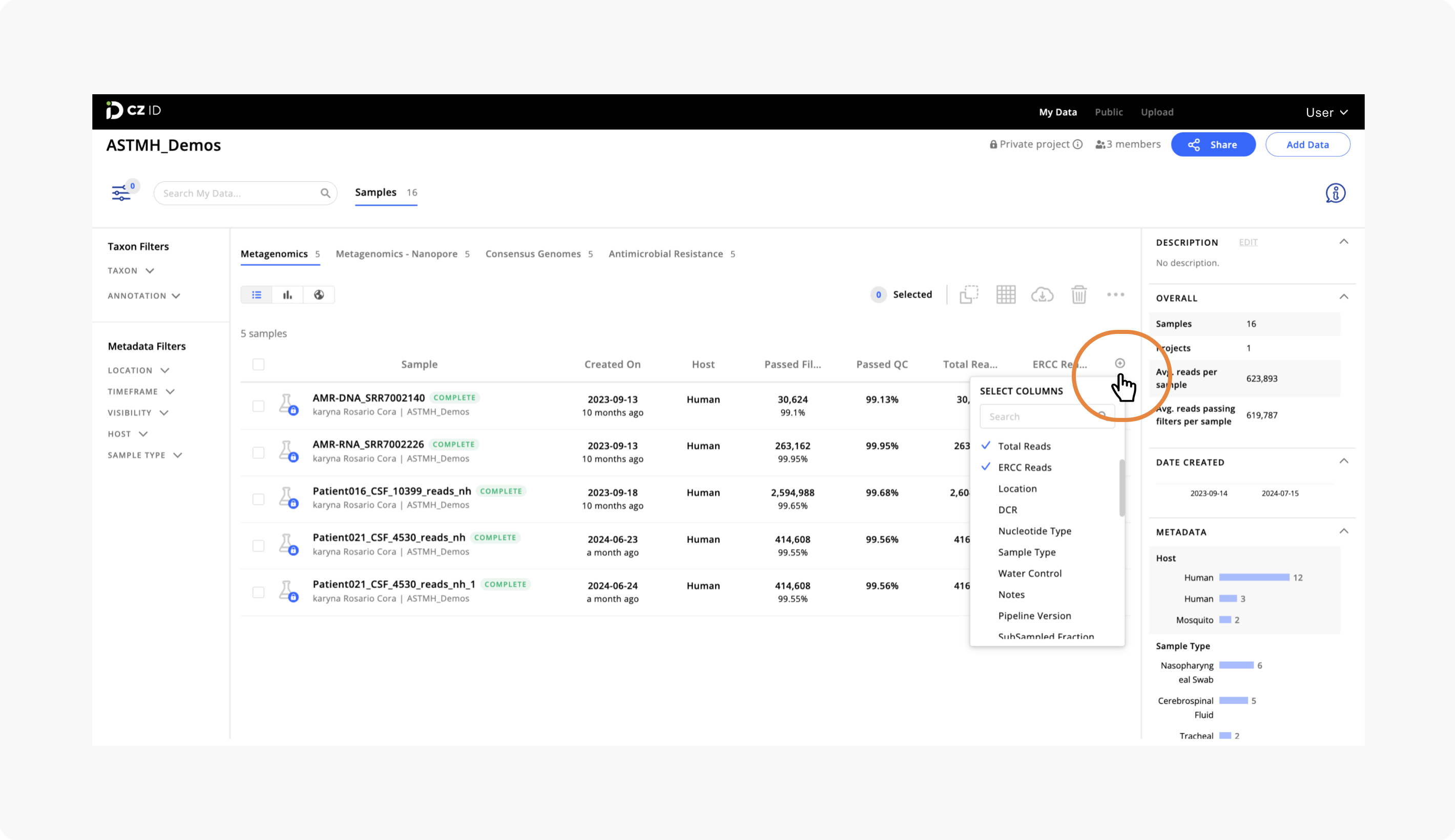Open the map view of samples
Viewport: 1455px width, 840px height.
tap(319, 294)
